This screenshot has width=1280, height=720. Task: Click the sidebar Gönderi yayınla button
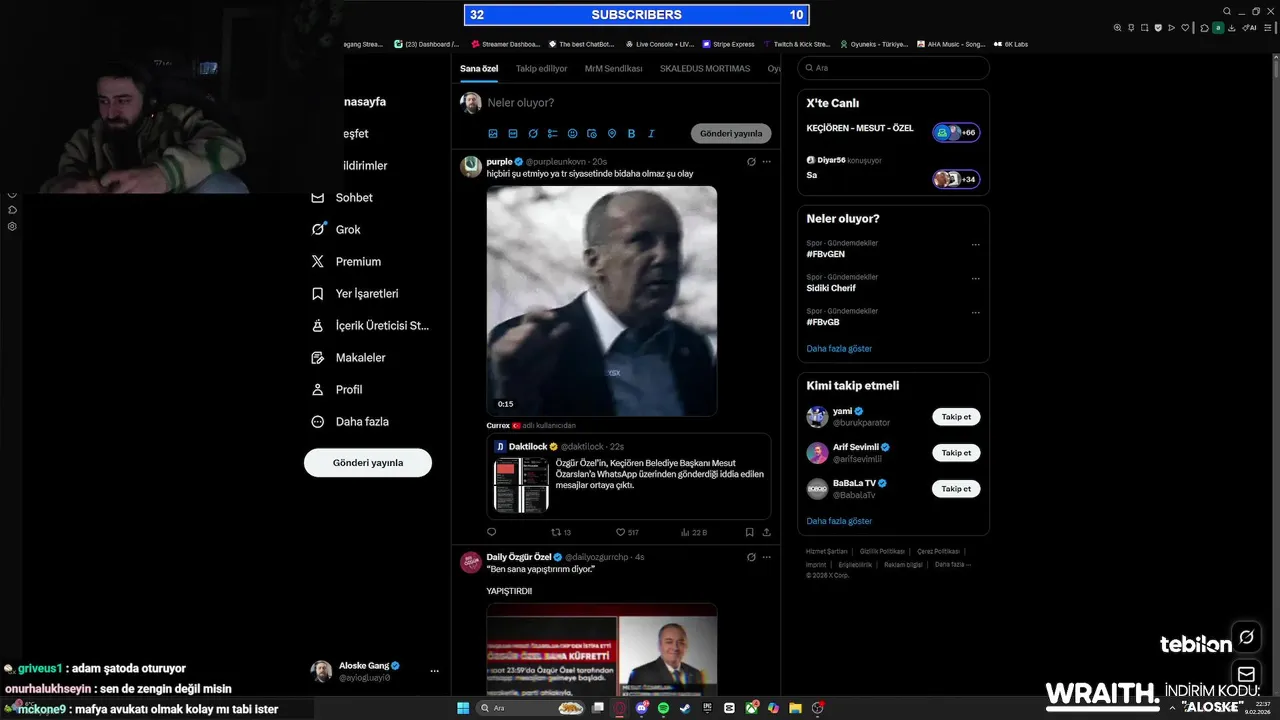368,463
